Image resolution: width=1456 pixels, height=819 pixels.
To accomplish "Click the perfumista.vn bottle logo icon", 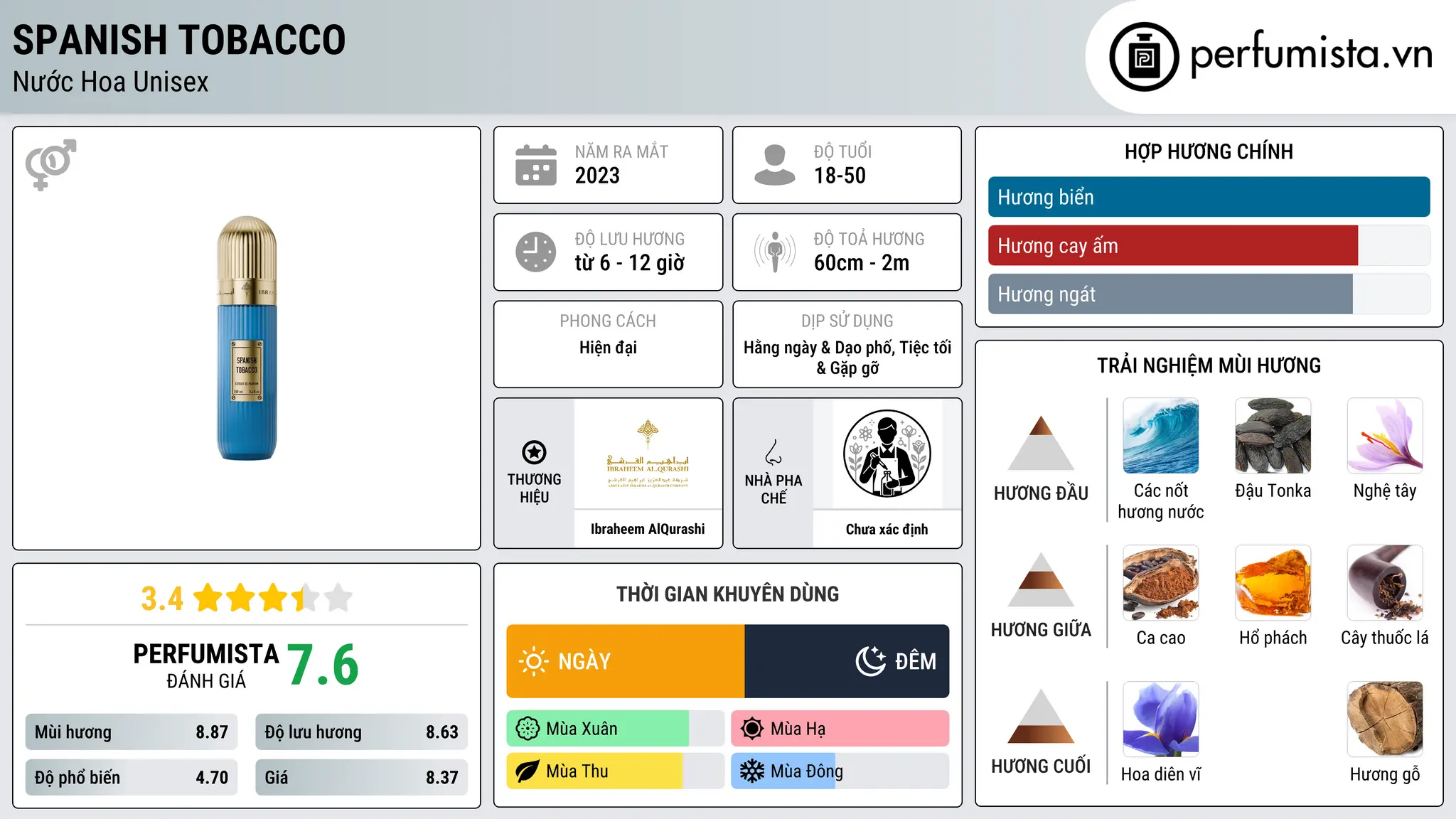I will [1144, 57].
